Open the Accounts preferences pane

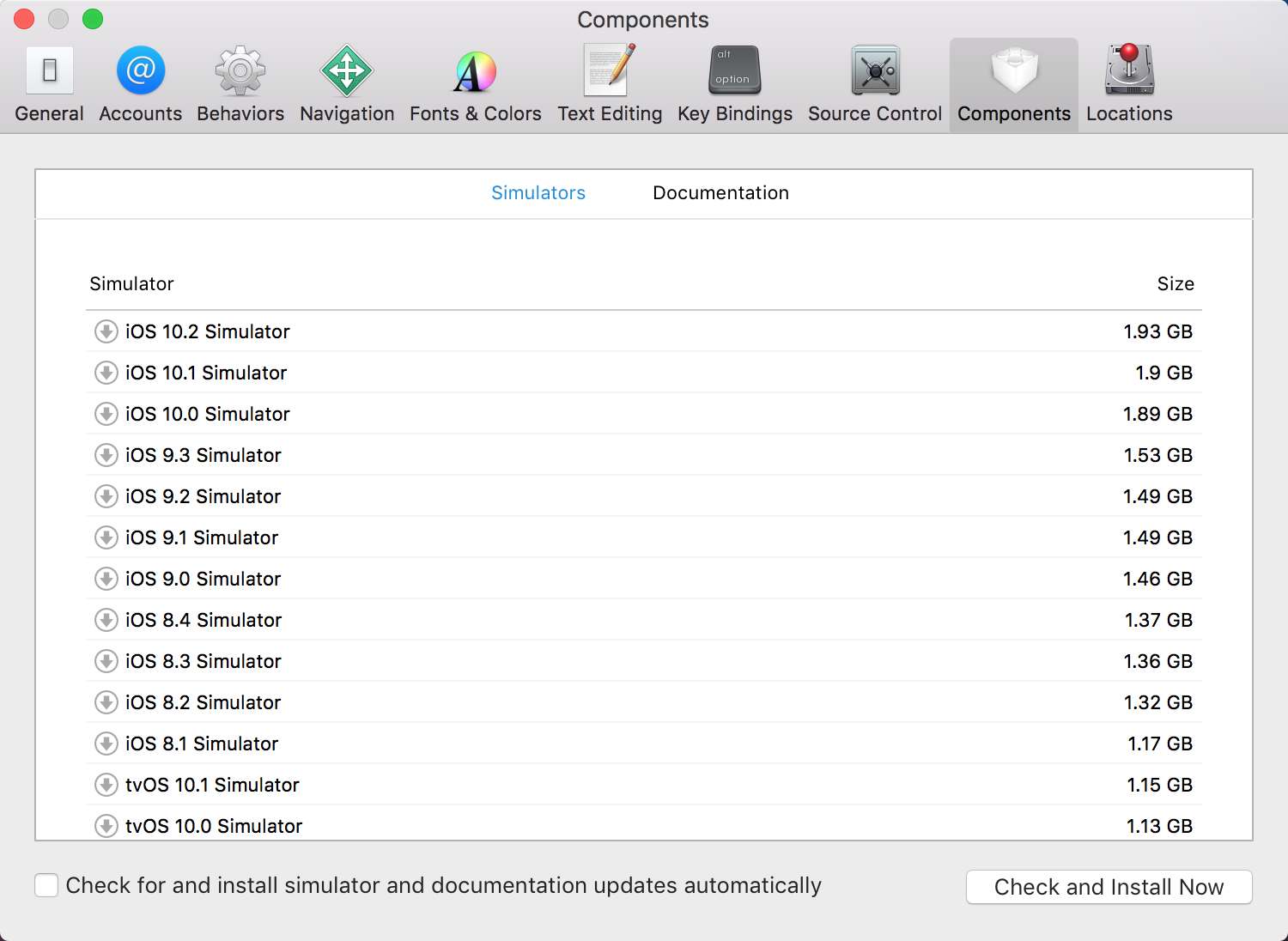pyautogui.click(x=140, y=84)
